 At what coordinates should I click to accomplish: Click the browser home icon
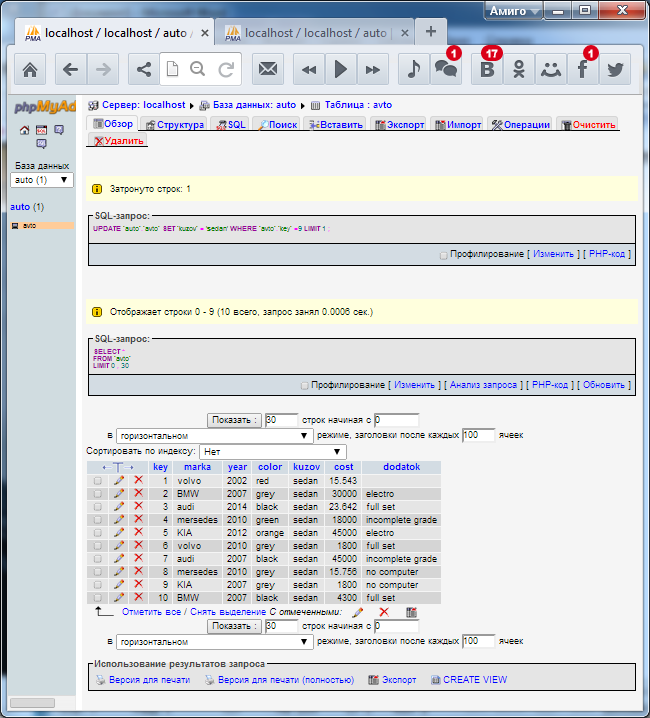(x=30, y=70)
